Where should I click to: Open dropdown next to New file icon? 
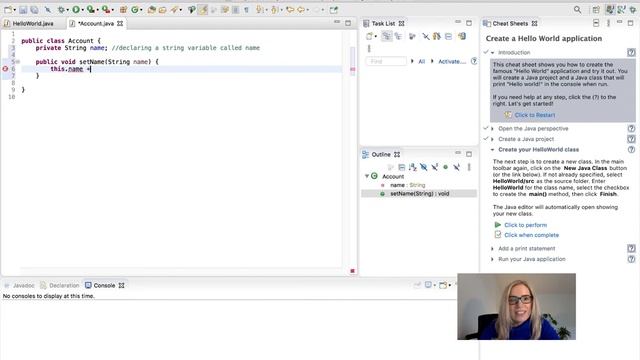click(14, 10)
